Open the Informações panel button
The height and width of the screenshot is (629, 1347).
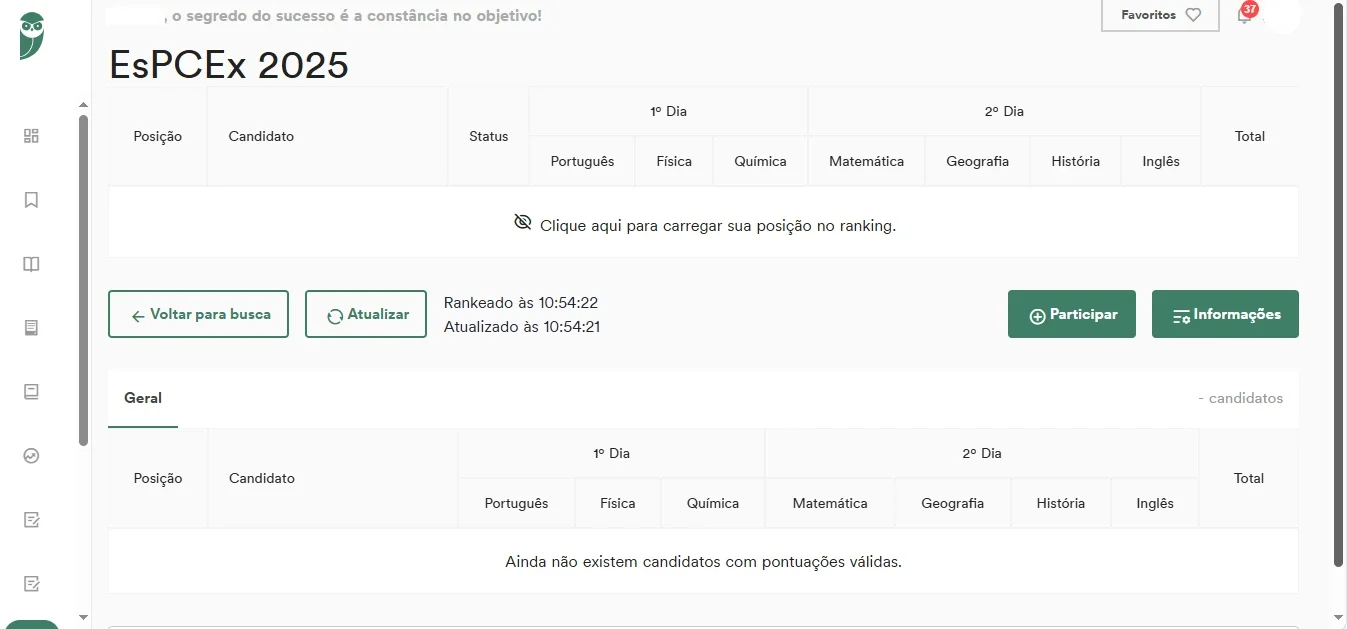point(1225,314)
